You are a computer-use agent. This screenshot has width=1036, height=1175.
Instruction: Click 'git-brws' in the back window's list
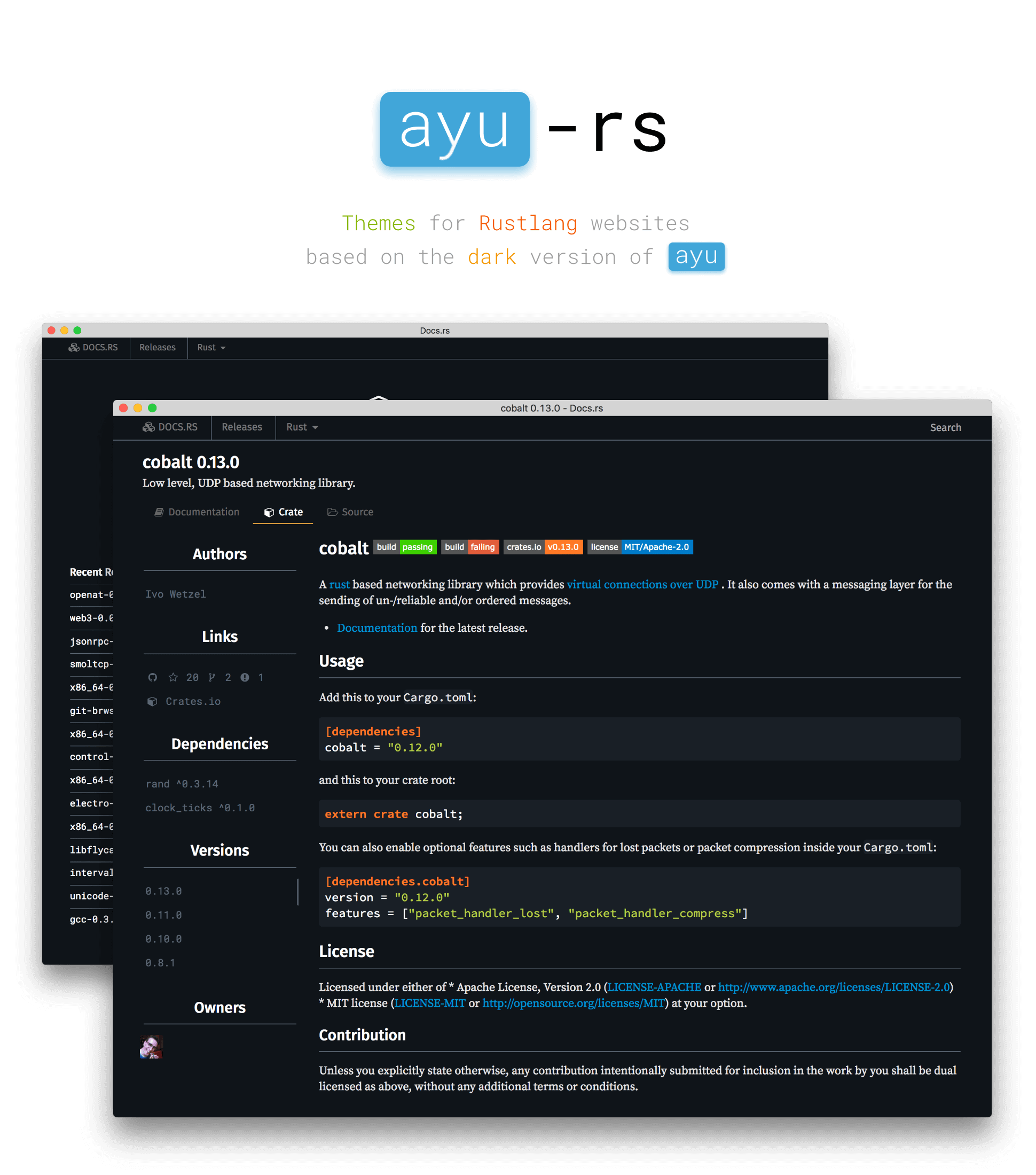pos(91,710)
